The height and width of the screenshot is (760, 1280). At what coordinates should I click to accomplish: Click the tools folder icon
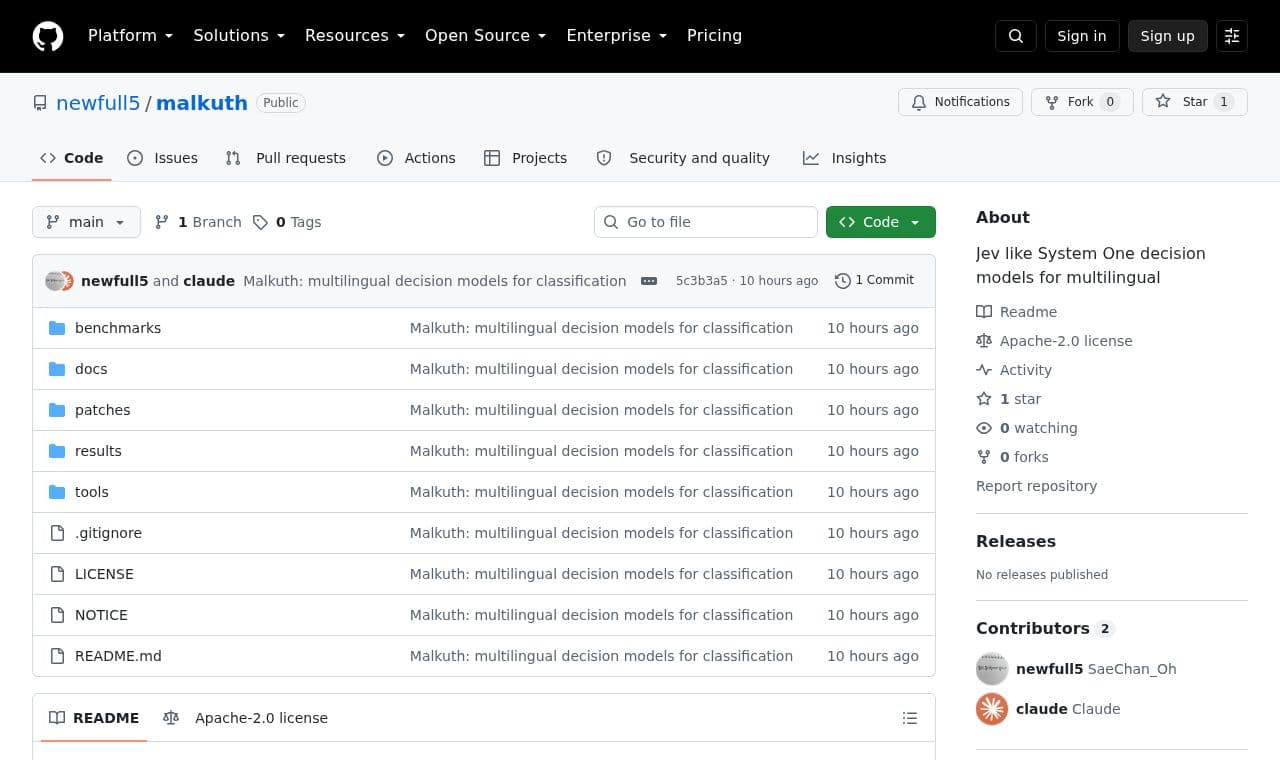(57, 492)
